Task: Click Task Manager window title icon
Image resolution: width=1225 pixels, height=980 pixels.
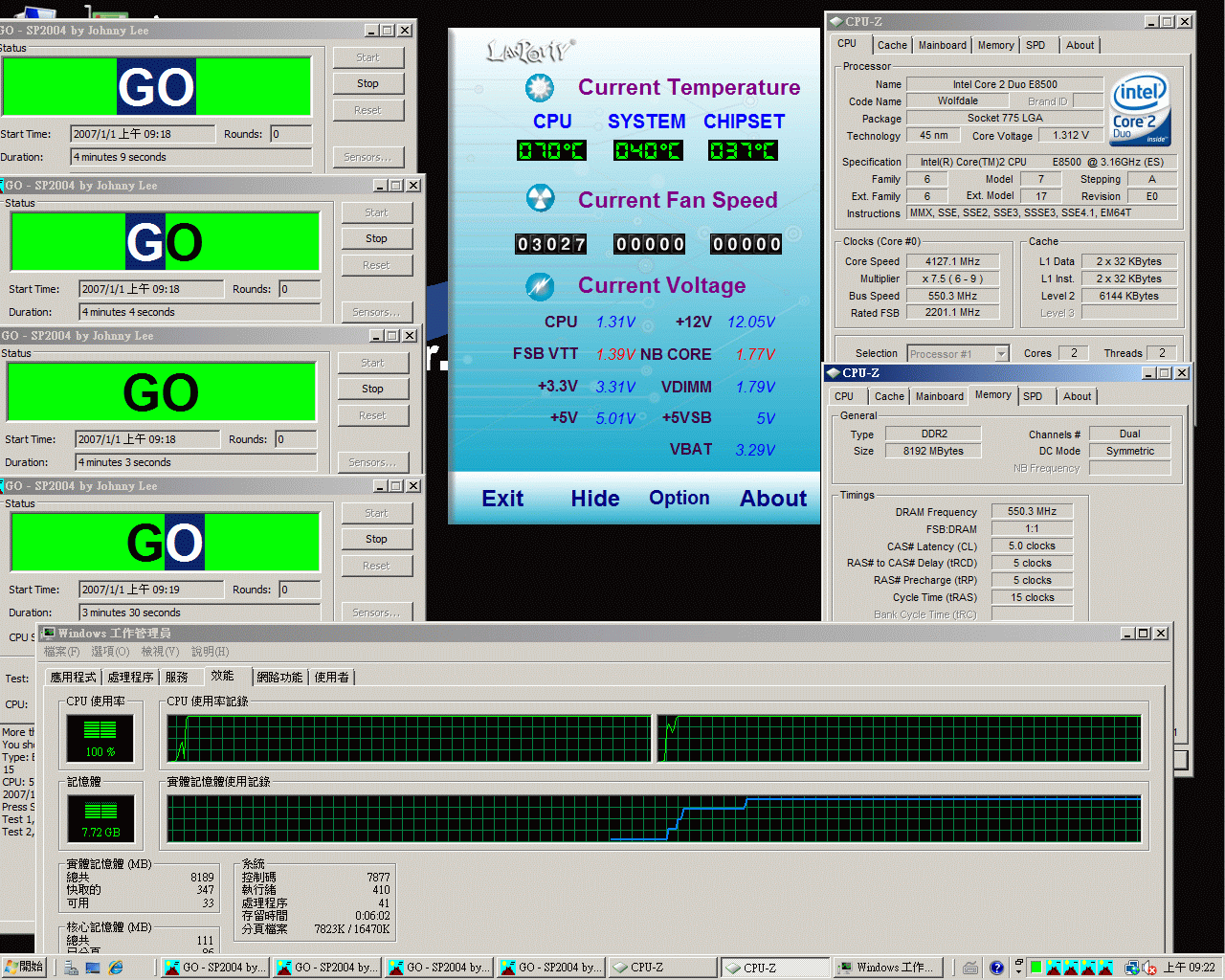Action: [49, 634]
